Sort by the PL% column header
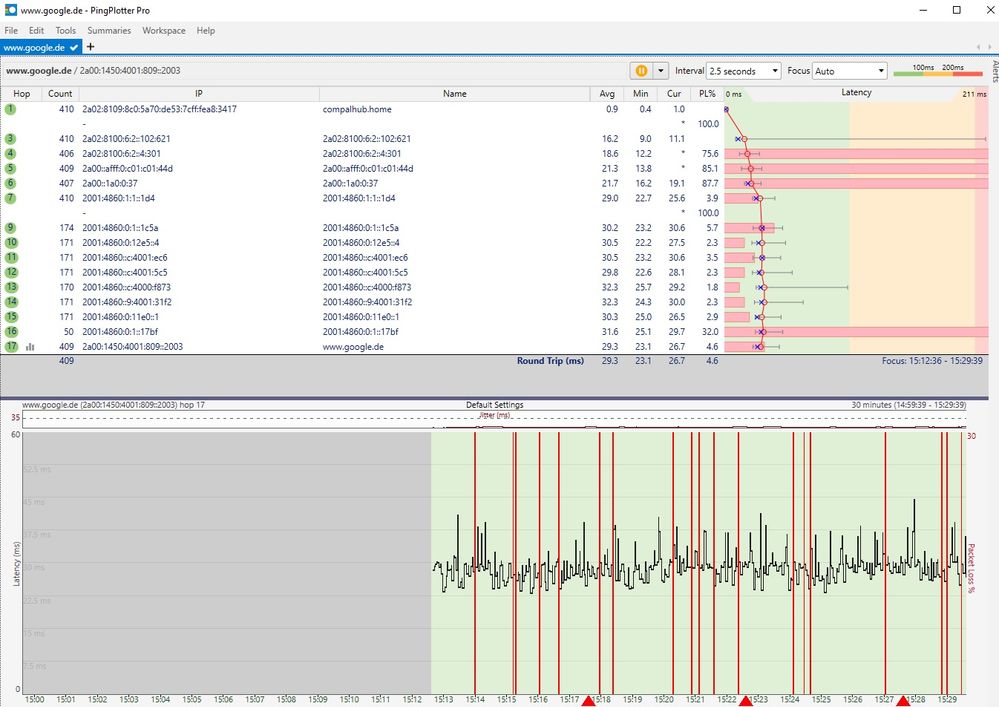999x707 pixels. 707,93
